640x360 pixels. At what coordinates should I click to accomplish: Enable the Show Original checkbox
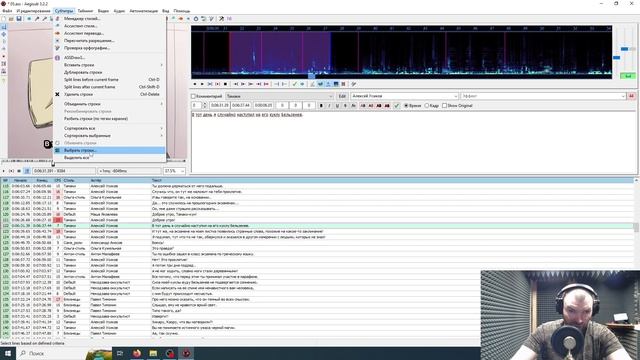coord(457,106)
